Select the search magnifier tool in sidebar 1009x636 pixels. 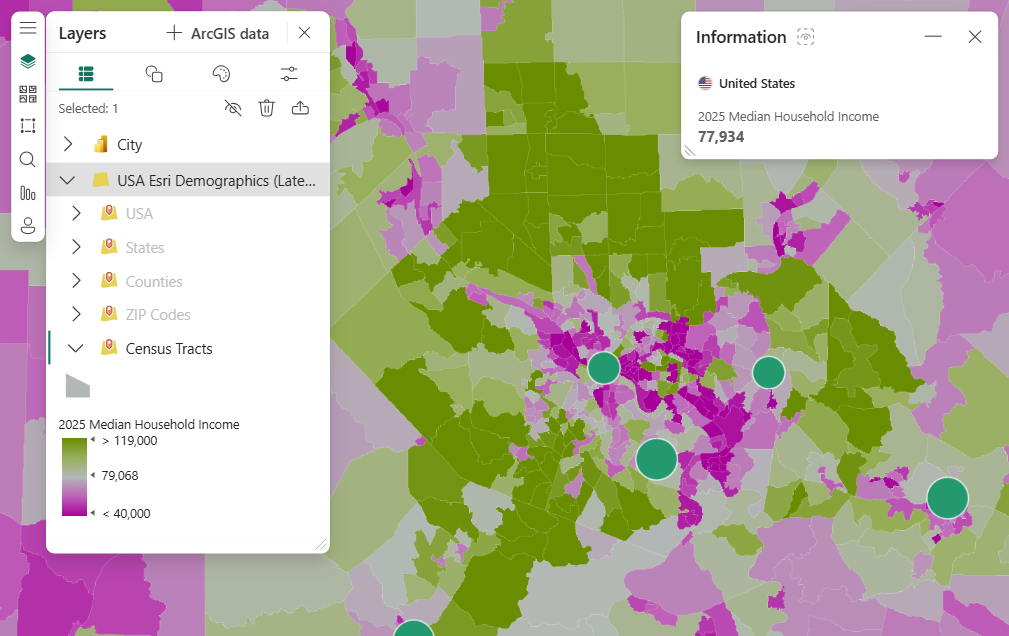27,159
